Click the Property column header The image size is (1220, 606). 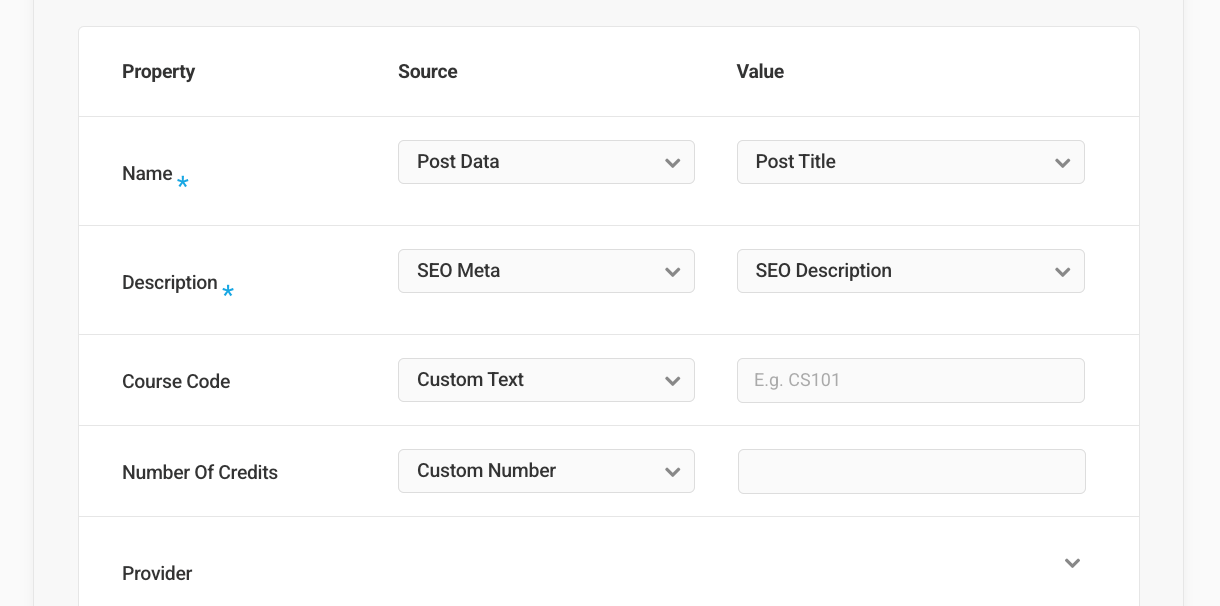pyautogui.click(x=158, y=71)
